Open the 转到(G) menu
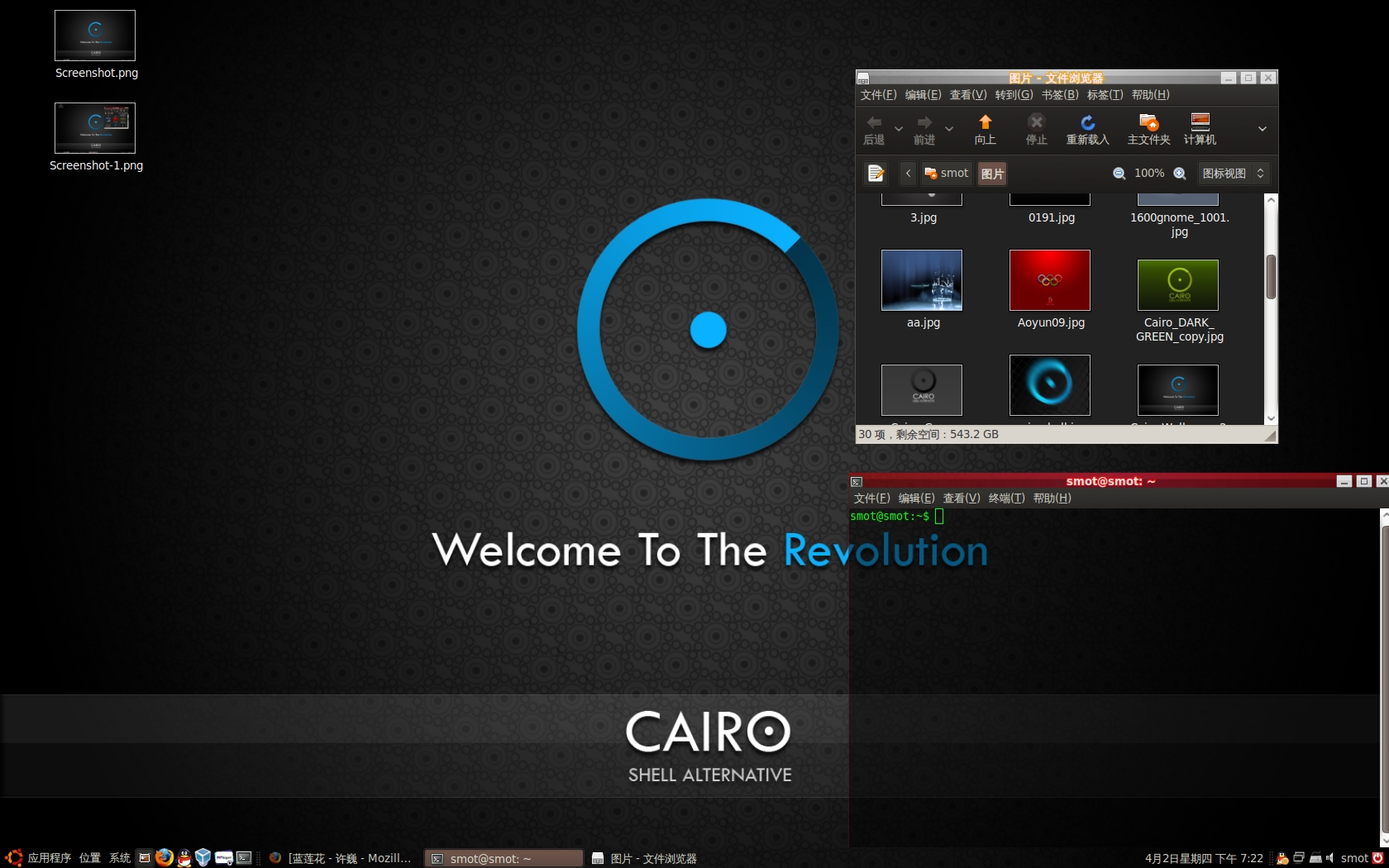The width and height of the screenshot is (1389, 868). 1014,95
